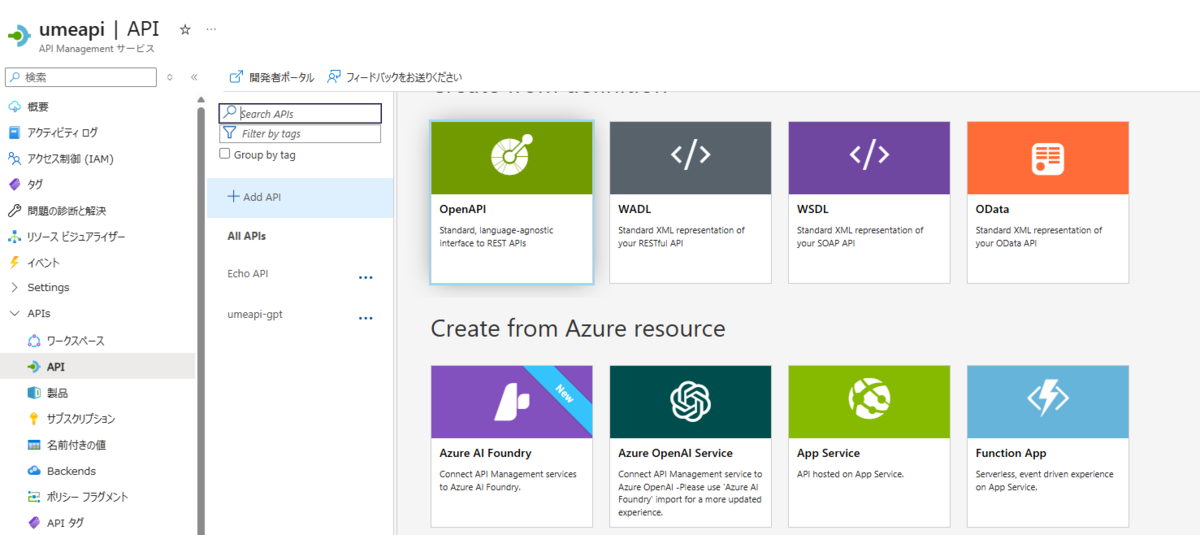
Task: Click the Filter by tags input field
Action: click(300, 133)
